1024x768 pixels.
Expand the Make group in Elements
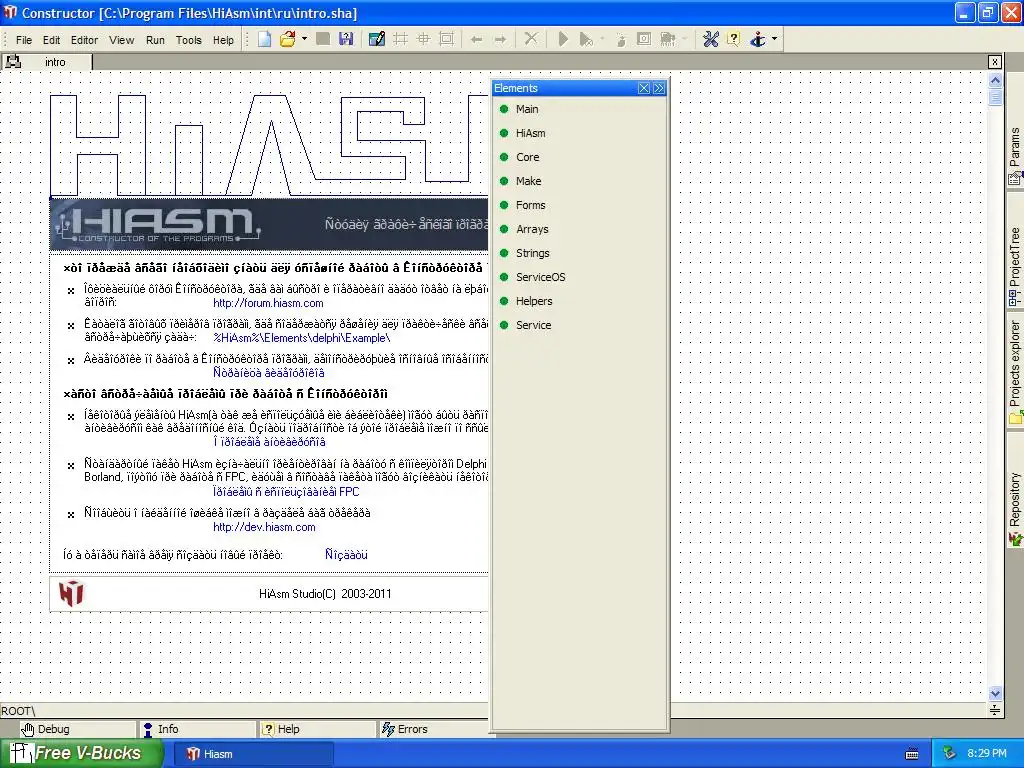coord(528,181)
